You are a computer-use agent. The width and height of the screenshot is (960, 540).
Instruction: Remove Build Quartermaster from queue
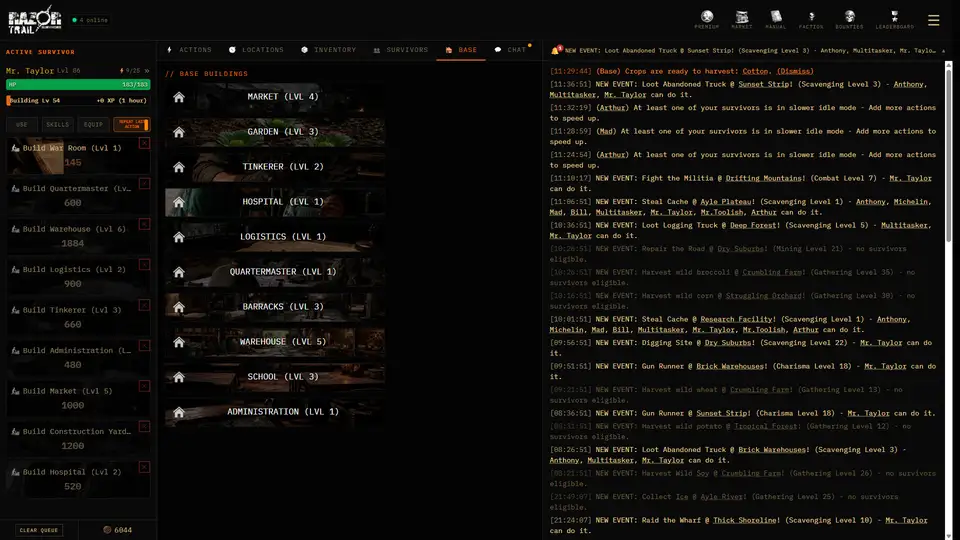pos(144,184)
